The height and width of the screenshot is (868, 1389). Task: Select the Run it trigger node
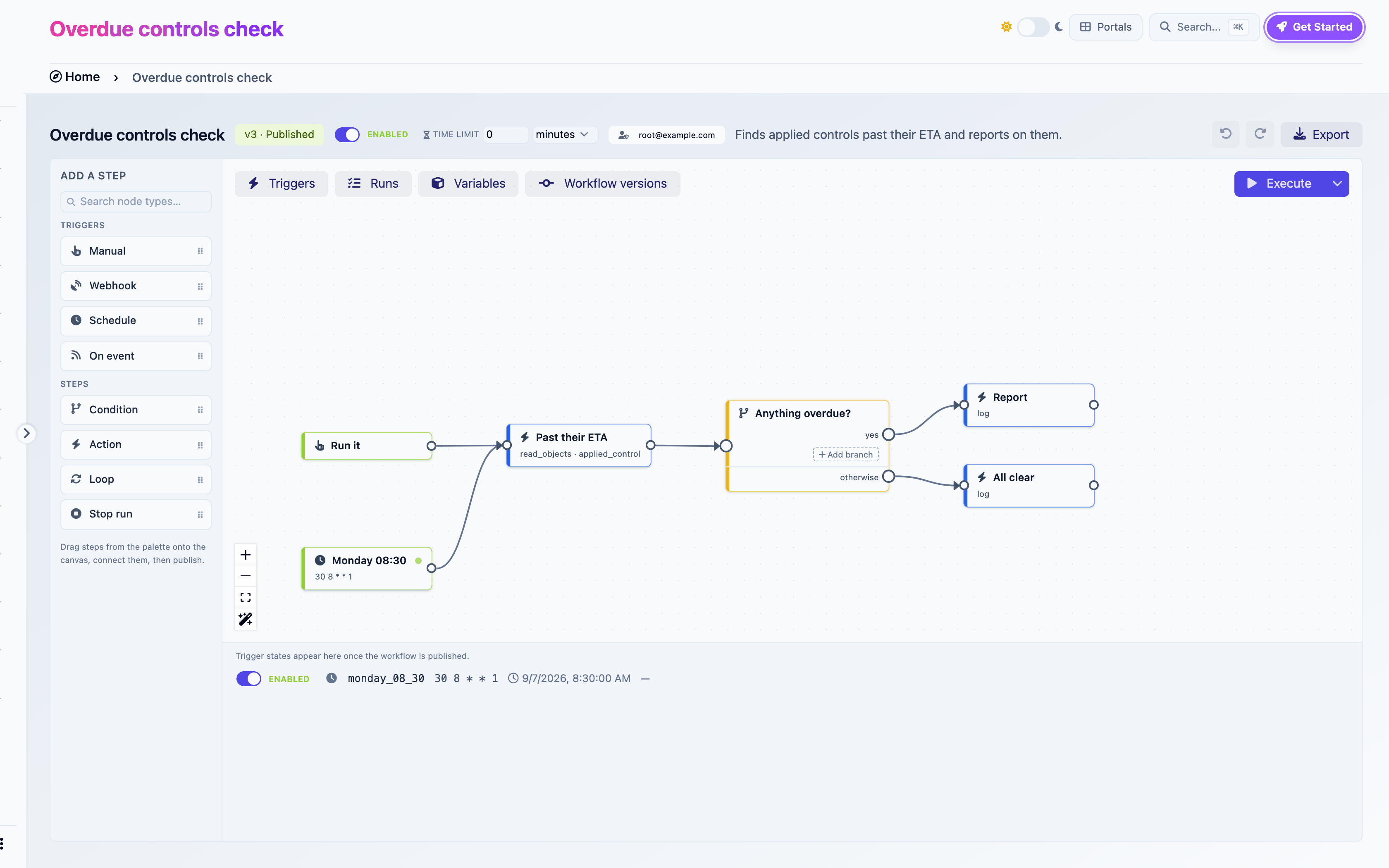point(367,446)
